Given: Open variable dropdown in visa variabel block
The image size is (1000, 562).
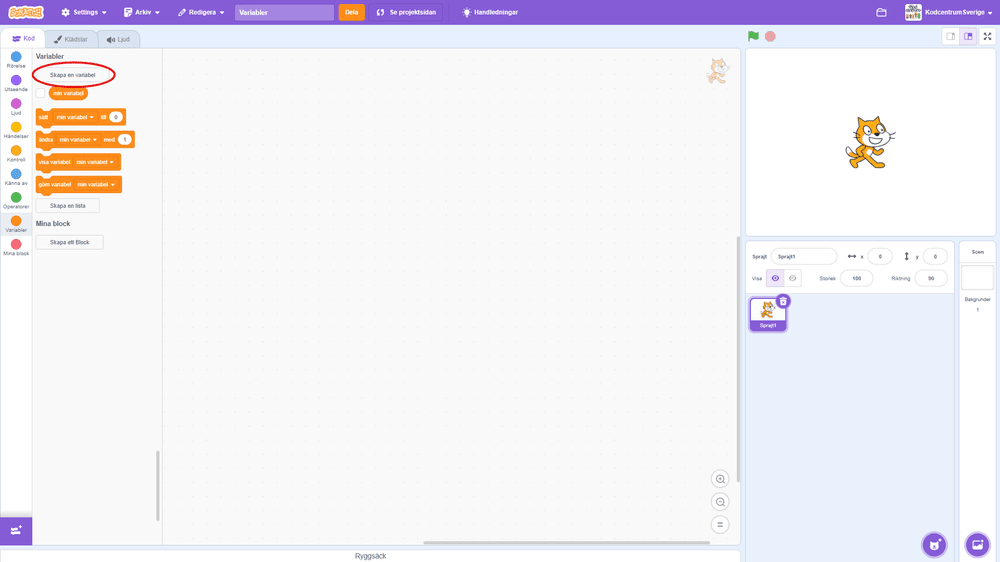Looking at the screenshot, I should click(95, 162).
